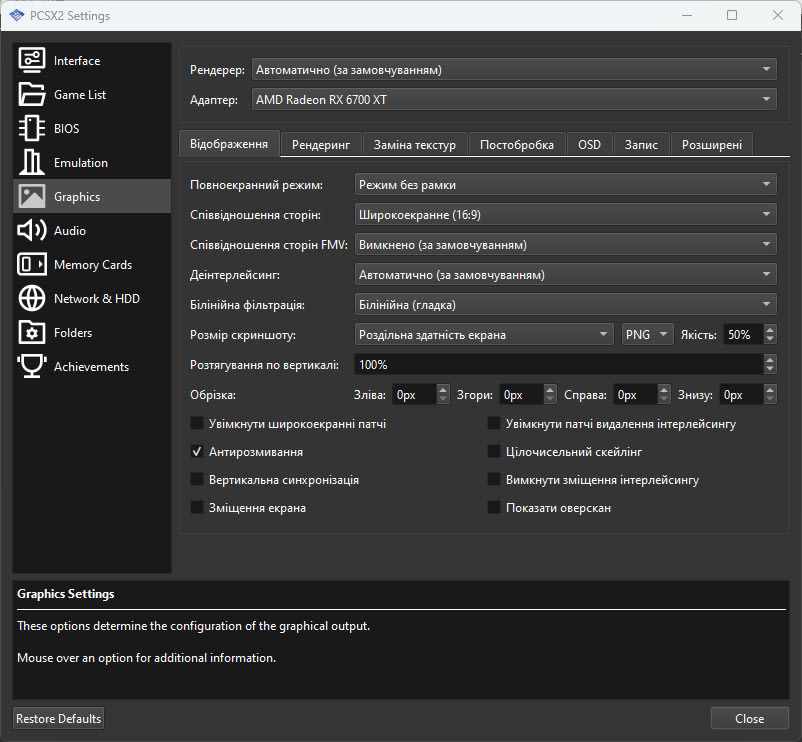Open the Achievements trophy icon
The width and height of the screenshot is (802, 742).
[x=32, y=366]
